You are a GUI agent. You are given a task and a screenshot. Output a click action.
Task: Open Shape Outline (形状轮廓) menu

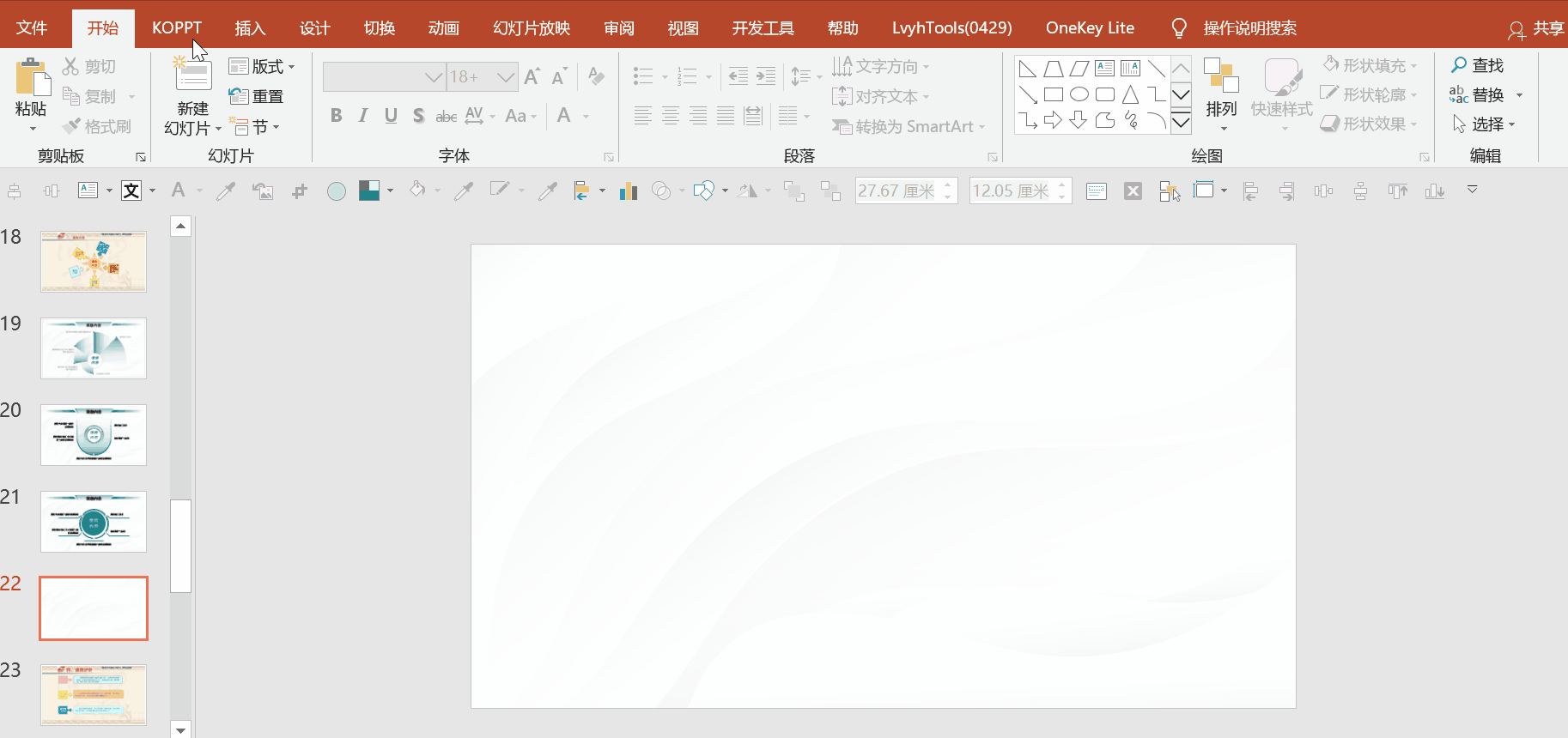[1370, 94]
